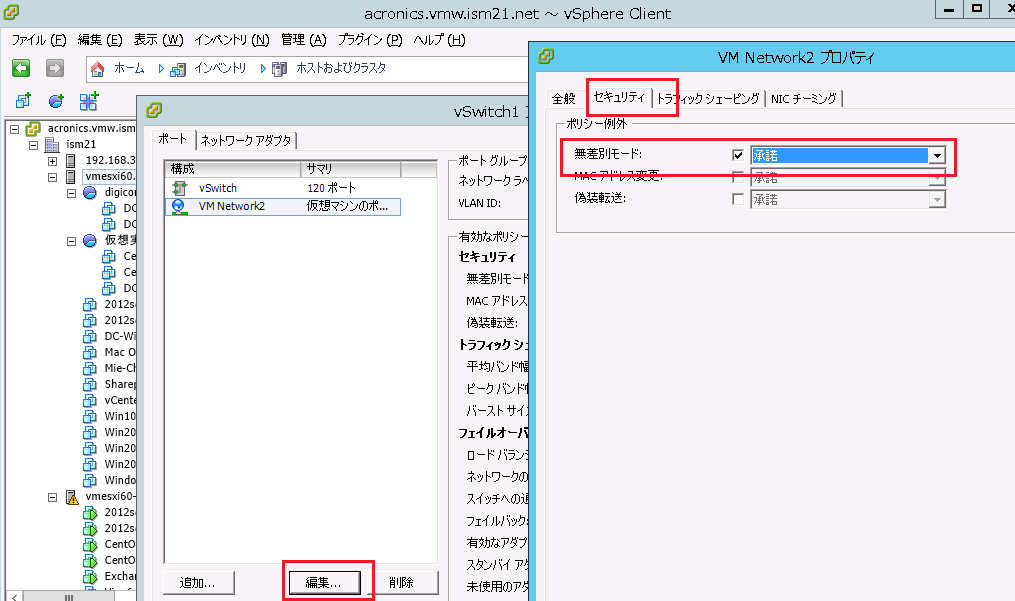The width and height of the screenshot is (1015, 601).
Task: Click the インベントリ breadcrumb icon
Action: (x=178, y=69)
